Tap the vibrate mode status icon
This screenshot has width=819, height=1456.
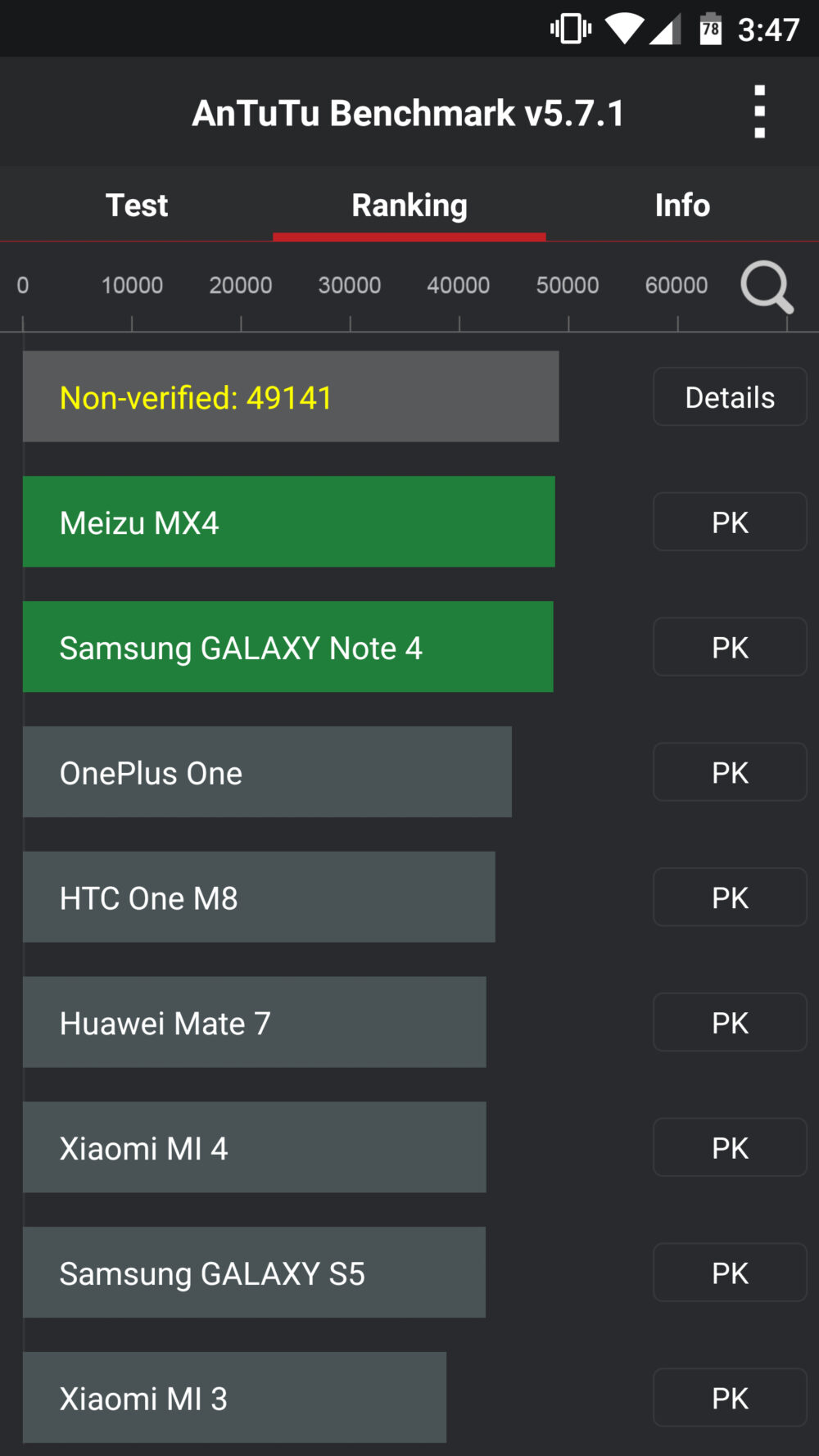point(571,29)
